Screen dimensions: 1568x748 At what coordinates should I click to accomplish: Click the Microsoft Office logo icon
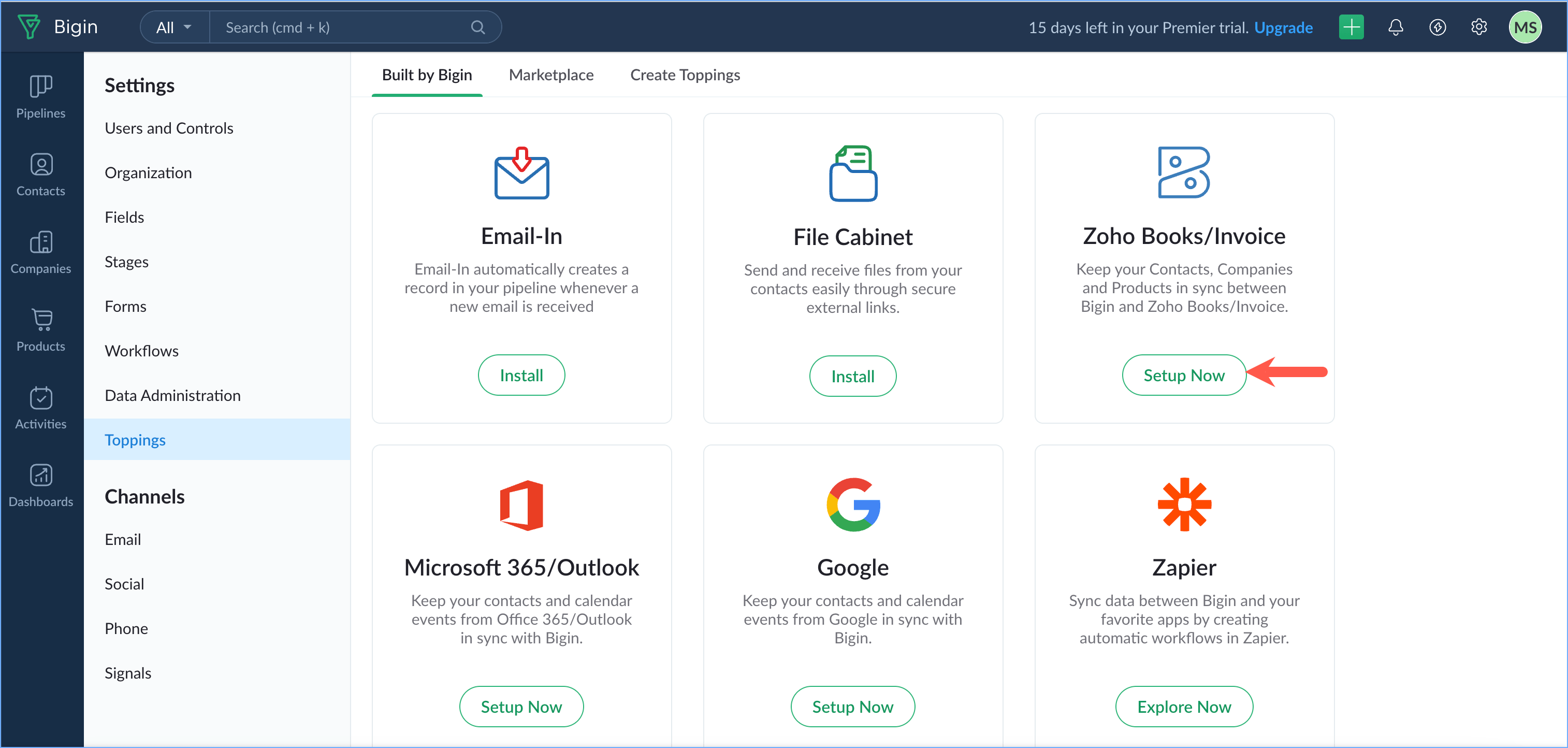coord(521,505)
